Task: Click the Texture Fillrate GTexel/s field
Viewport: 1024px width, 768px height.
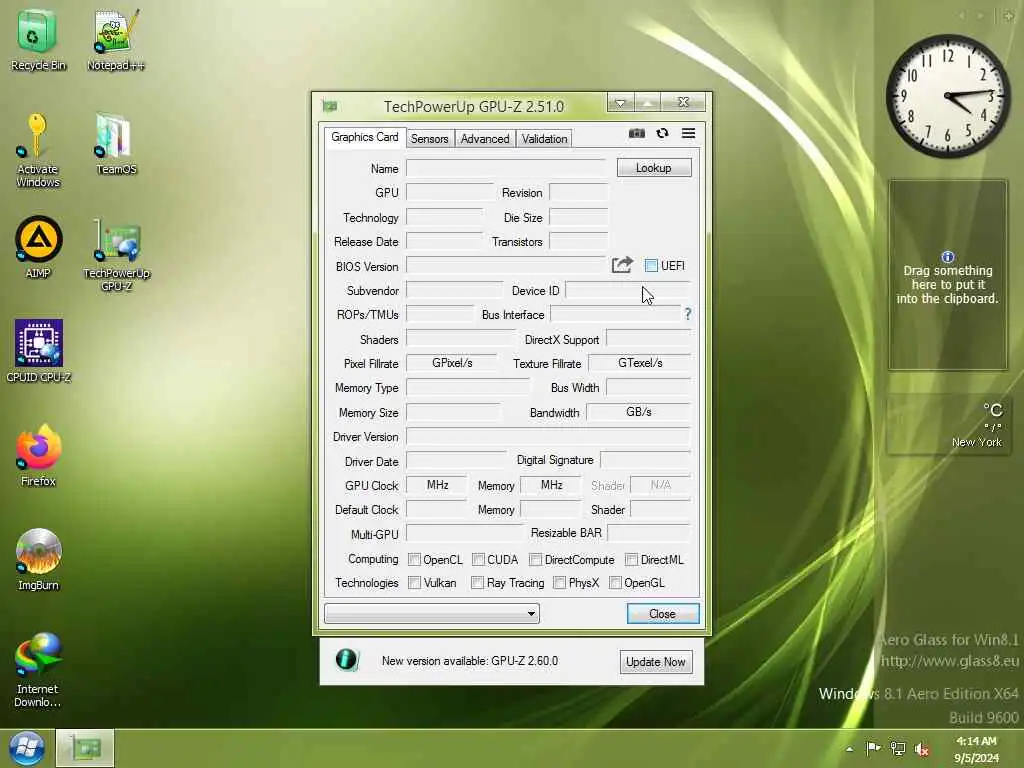Action: [639, 363]
